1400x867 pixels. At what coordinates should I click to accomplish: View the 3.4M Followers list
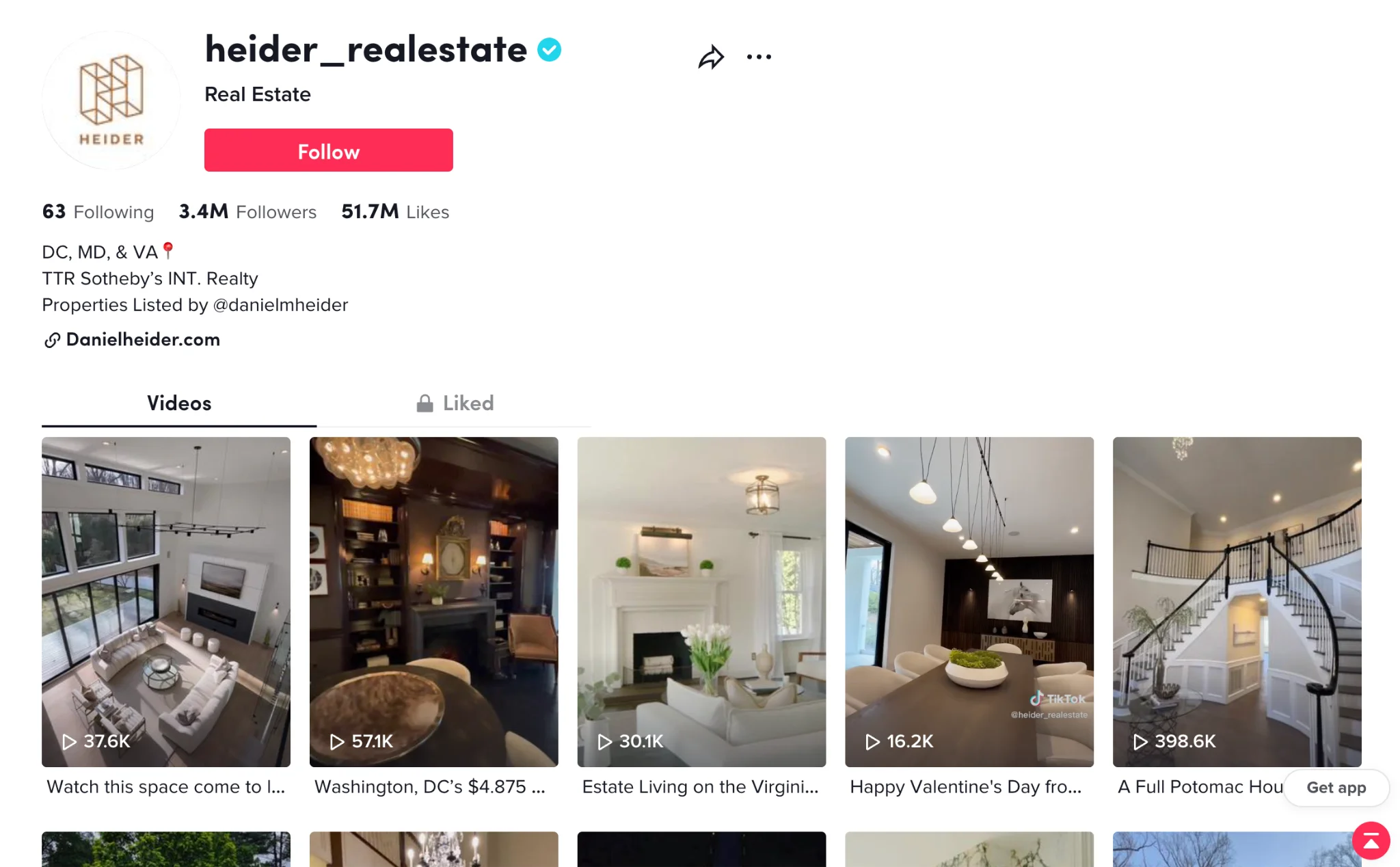click(247, 212)
